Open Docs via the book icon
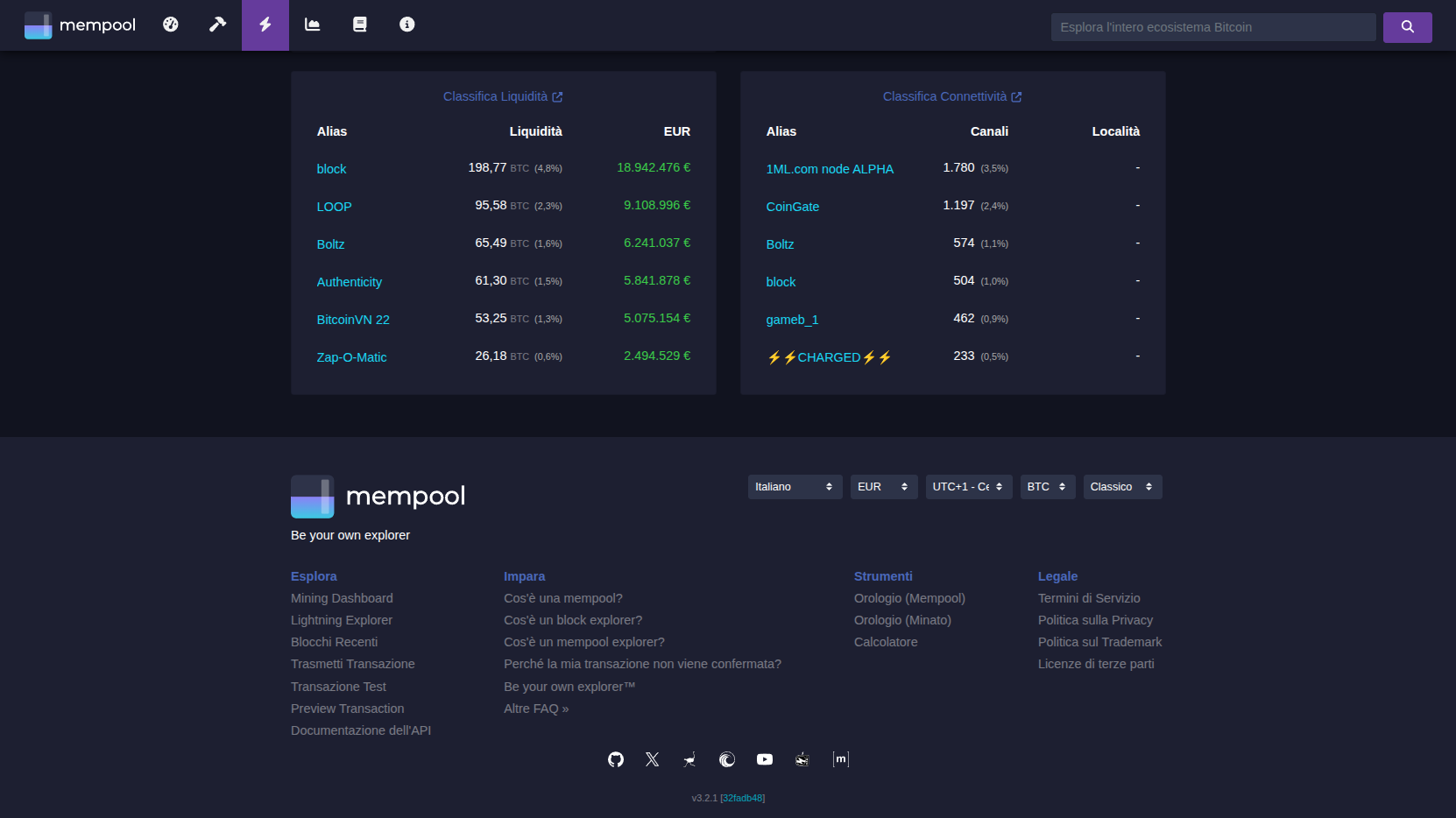 tap(360, 25)
